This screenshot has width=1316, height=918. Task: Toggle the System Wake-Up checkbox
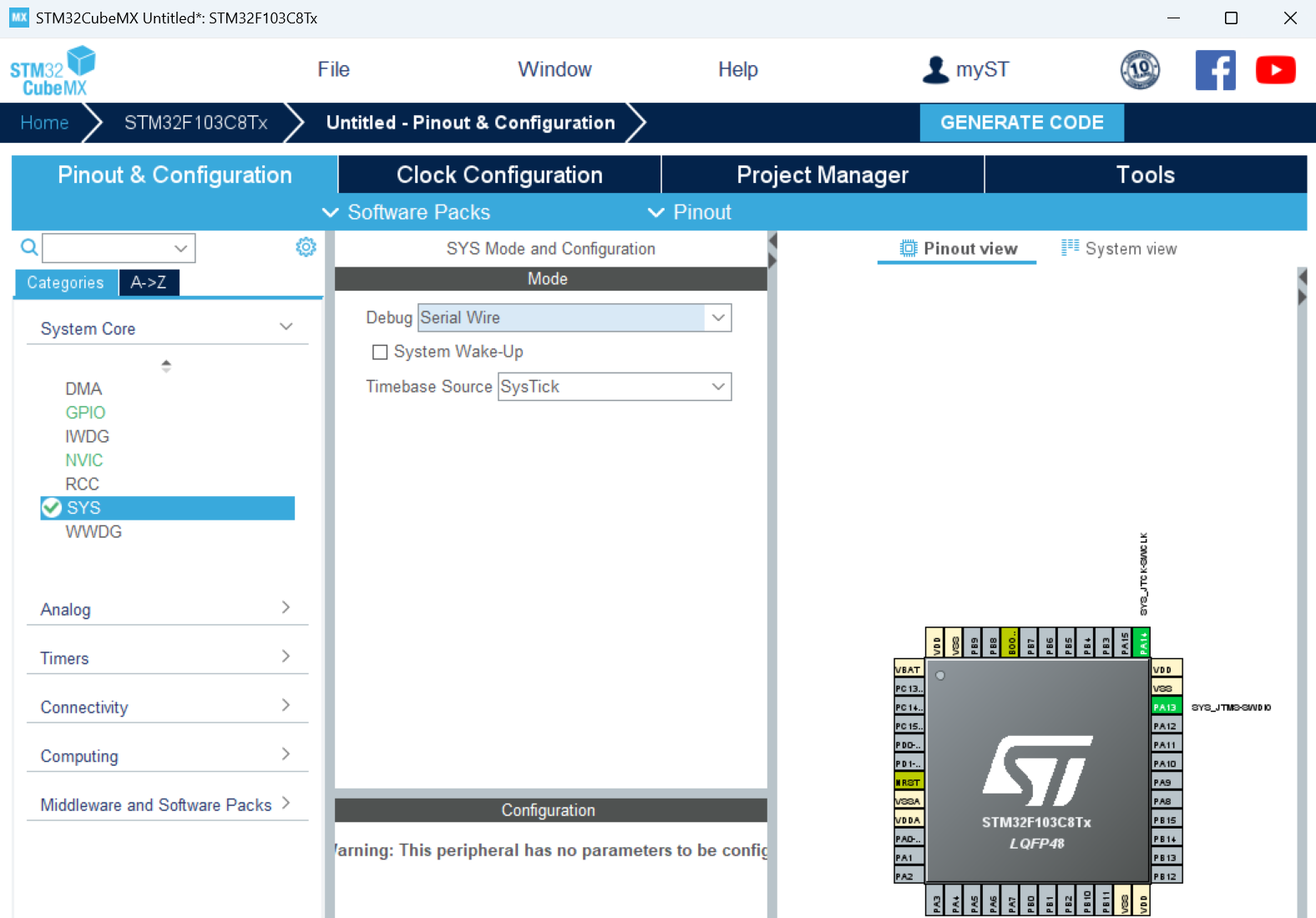click(x=380, y=352)
